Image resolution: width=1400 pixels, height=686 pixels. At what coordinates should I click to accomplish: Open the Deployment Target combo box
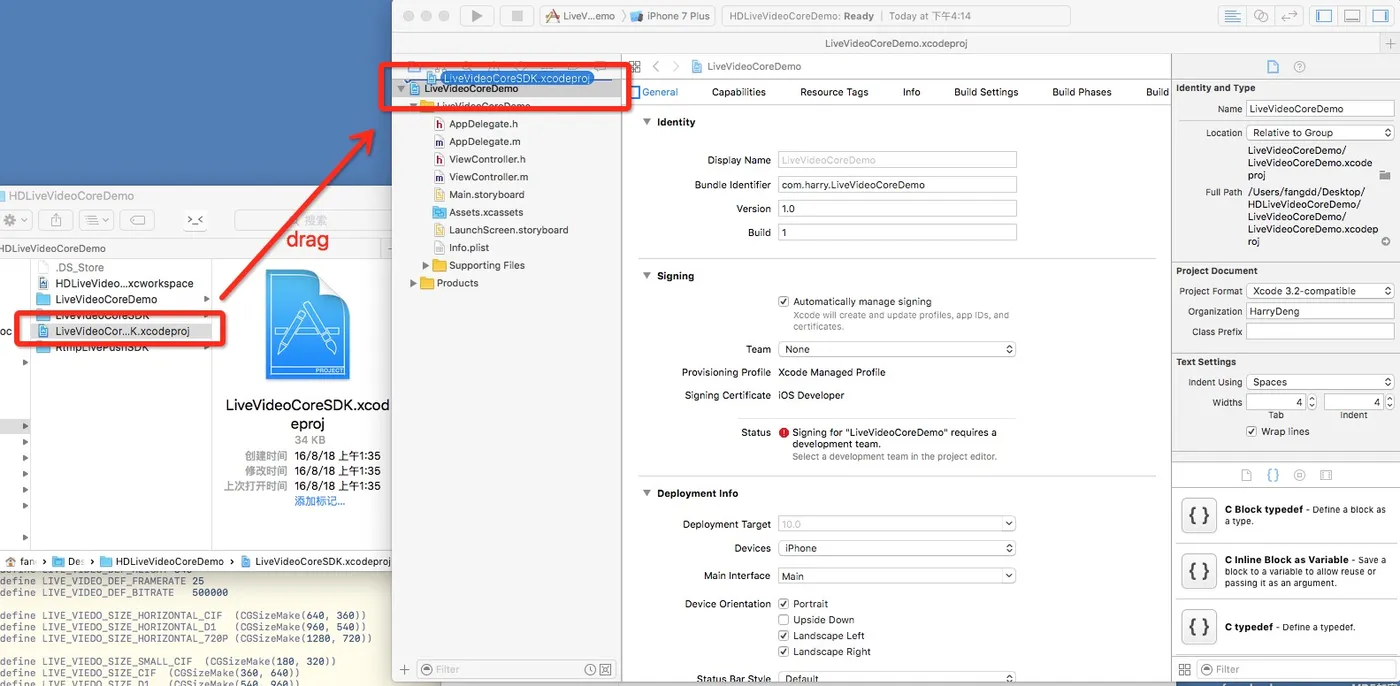click(x=897, y=524)
